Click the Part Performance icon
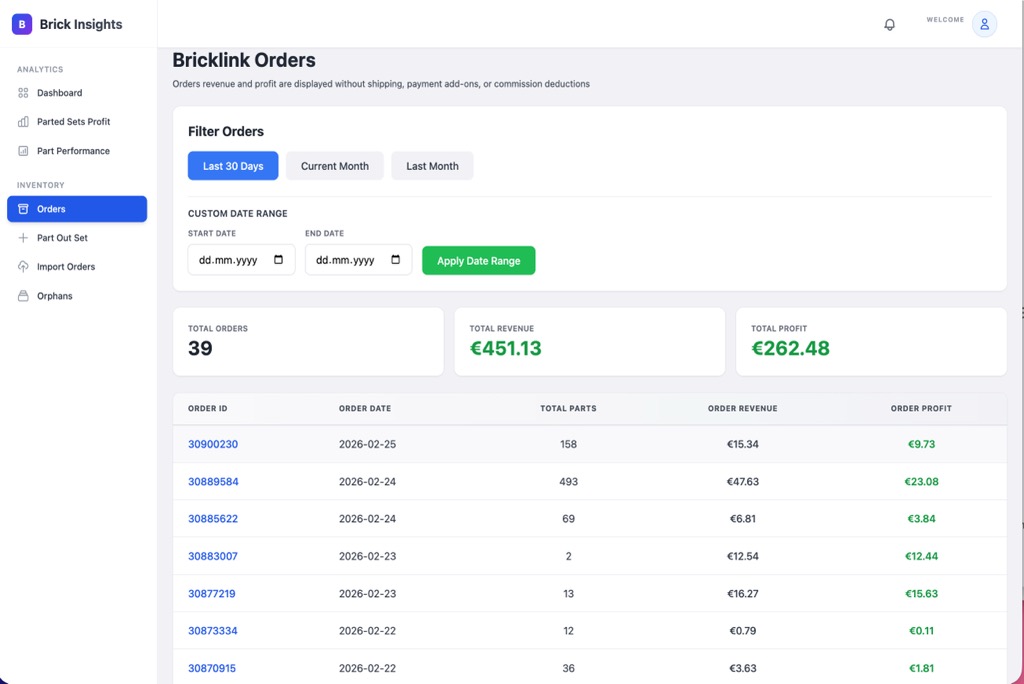 click(23, 151)
